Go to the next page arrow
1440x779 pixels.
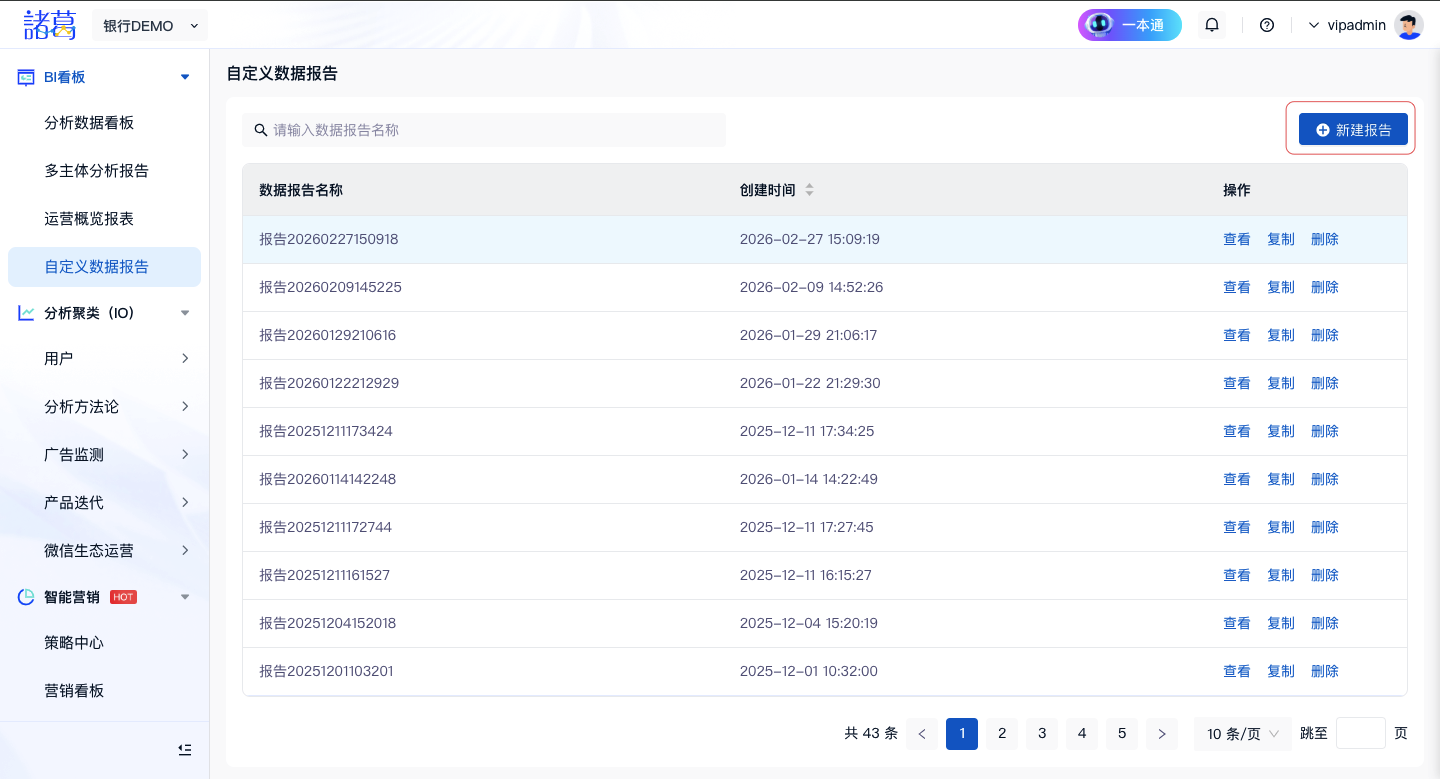pos(1161,734)
